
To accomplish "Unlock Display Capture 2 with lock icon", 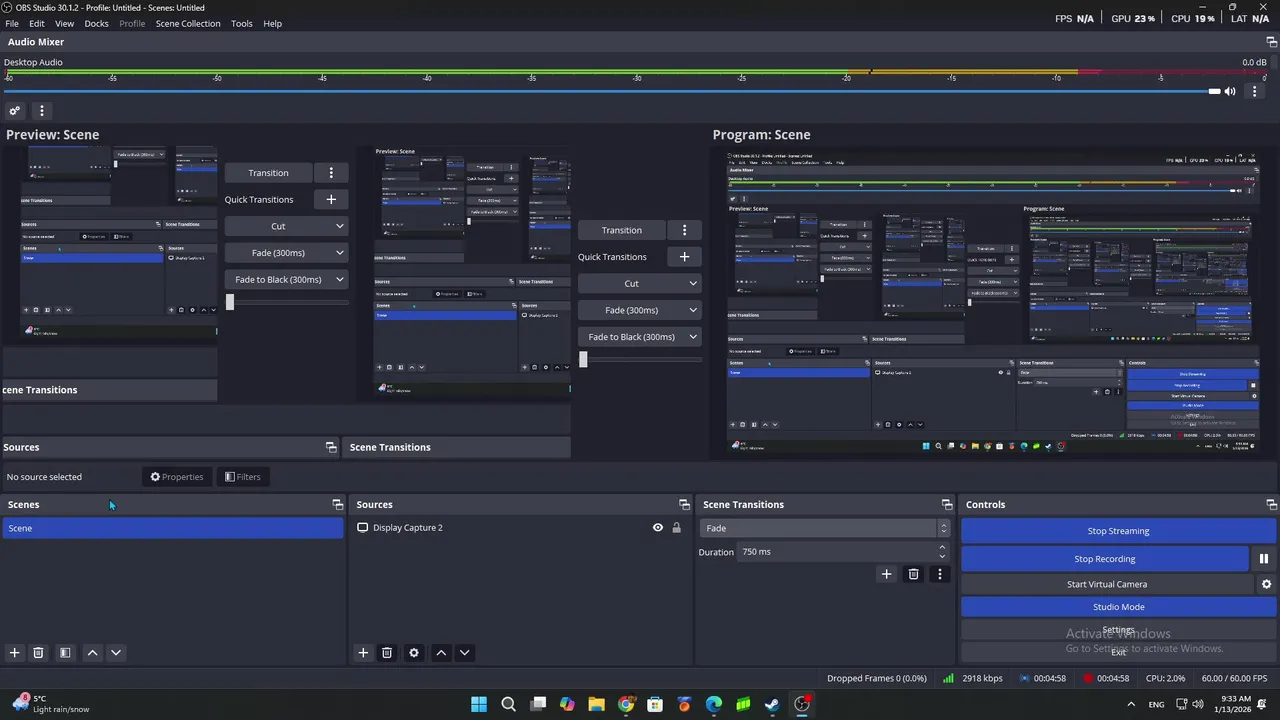I will [676, 528].
